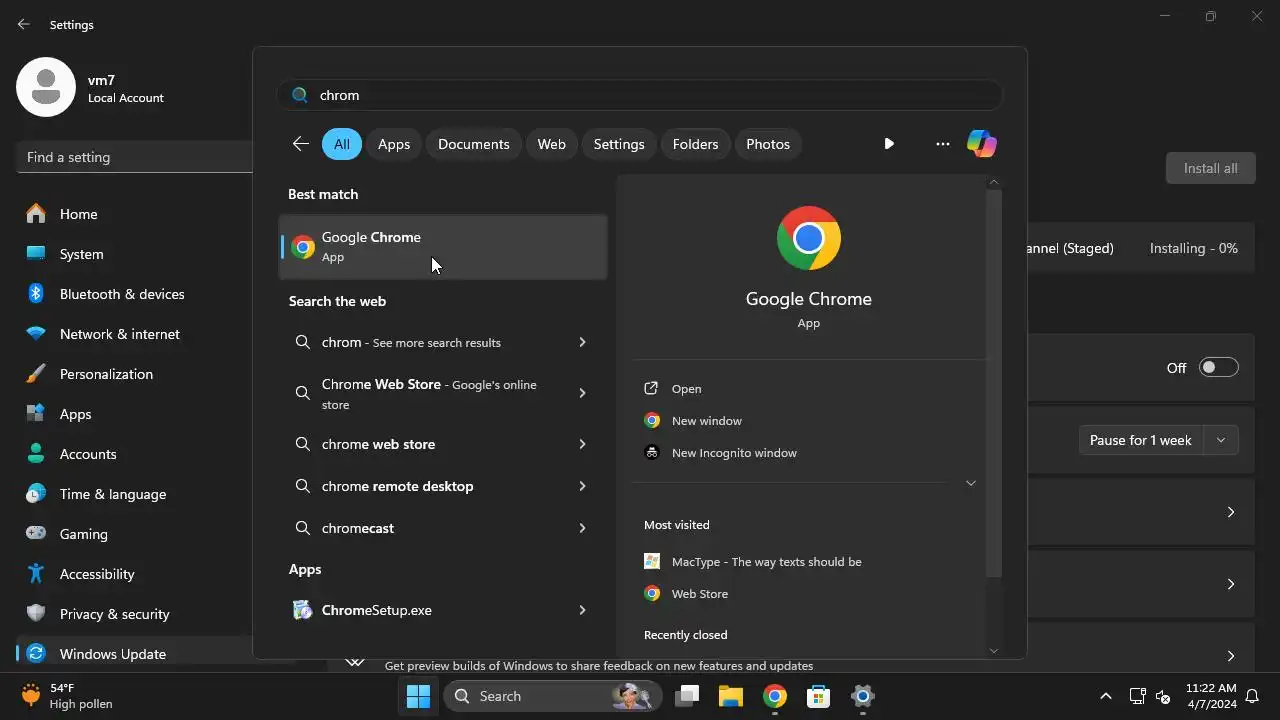Click the preview pane vertical scrollbar
The image size is (1280, 720).
click(x=994, y=383)
